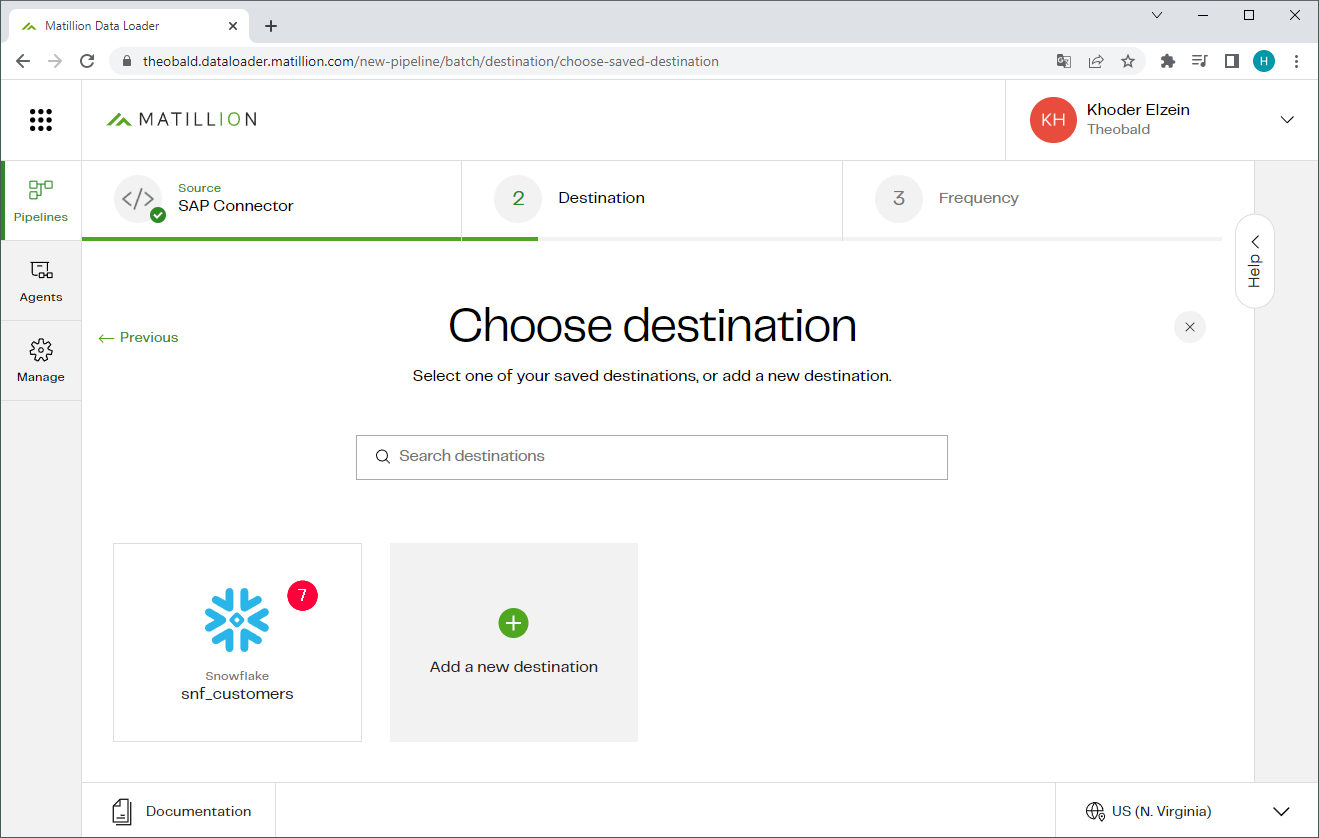1319x838 pixels.
Task: Select the snf_customers Snowflake destination
Action: click(x=237, y=642)
